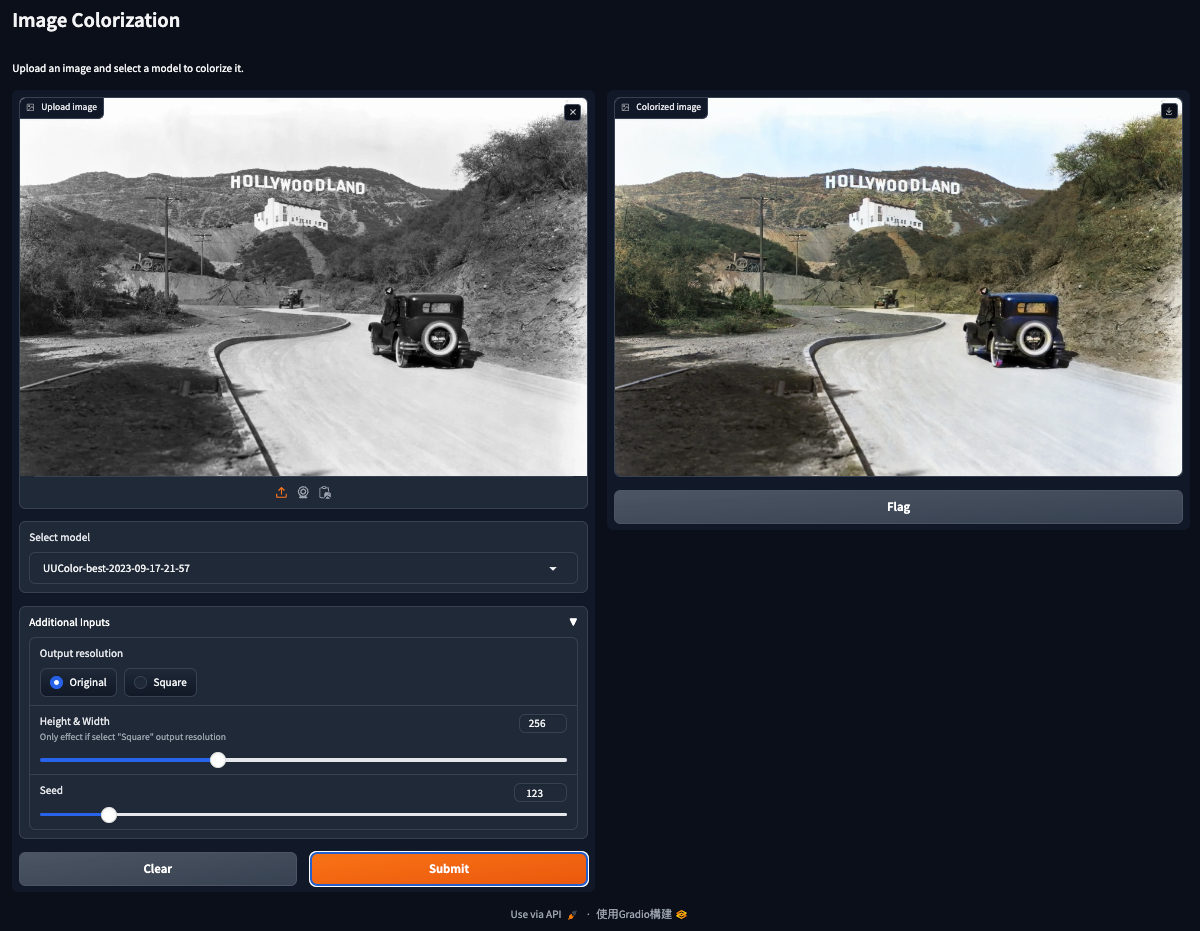
Task: Paste image from clipboard icon
Action: coord(325,492)
